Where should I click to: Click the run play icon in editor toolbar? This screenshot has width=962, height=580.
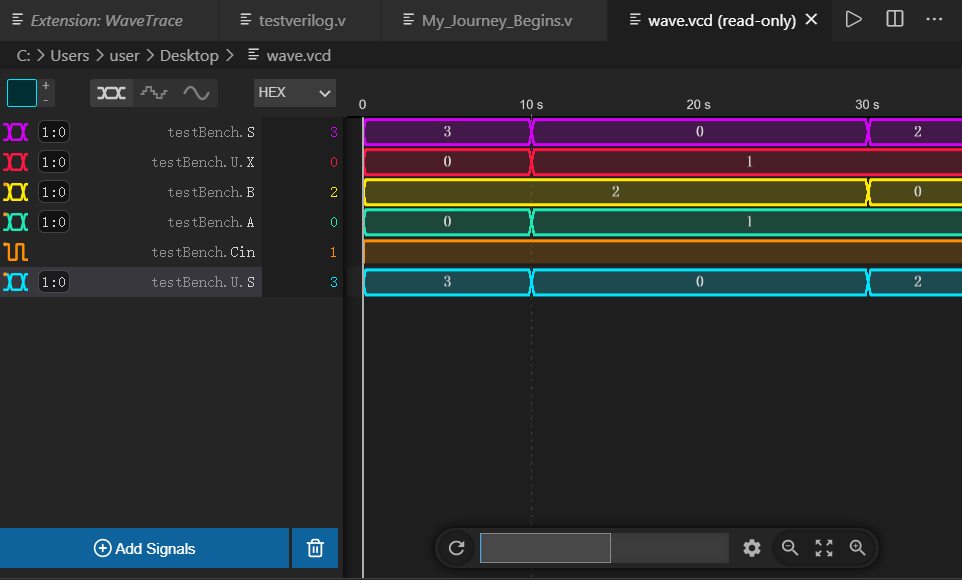tap(853, 19)
